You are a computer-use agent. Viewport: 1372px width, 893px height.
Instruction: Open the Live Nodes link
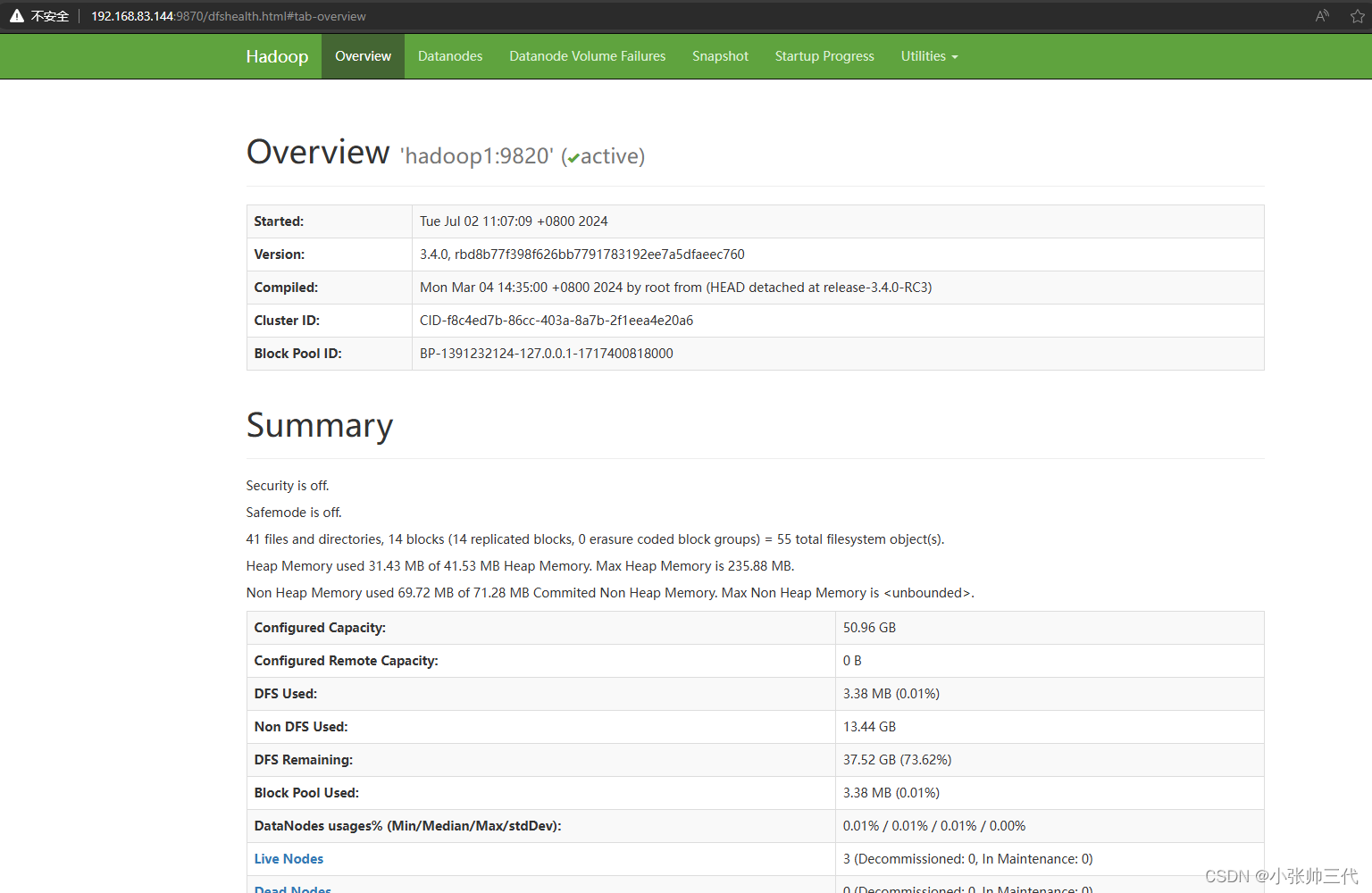click(289, 859)
